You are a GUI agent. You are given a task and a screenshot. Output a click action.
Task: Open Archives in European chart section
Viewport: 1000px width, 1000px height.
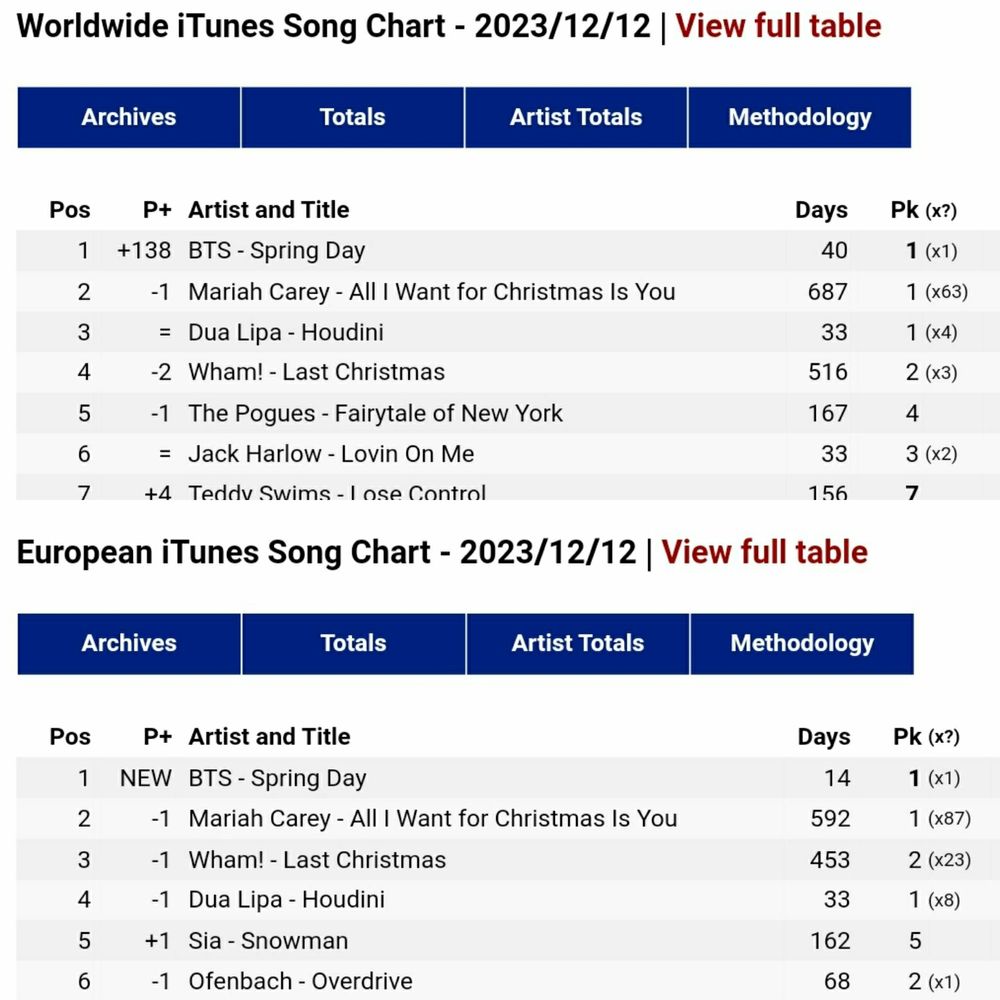(129, 643)
